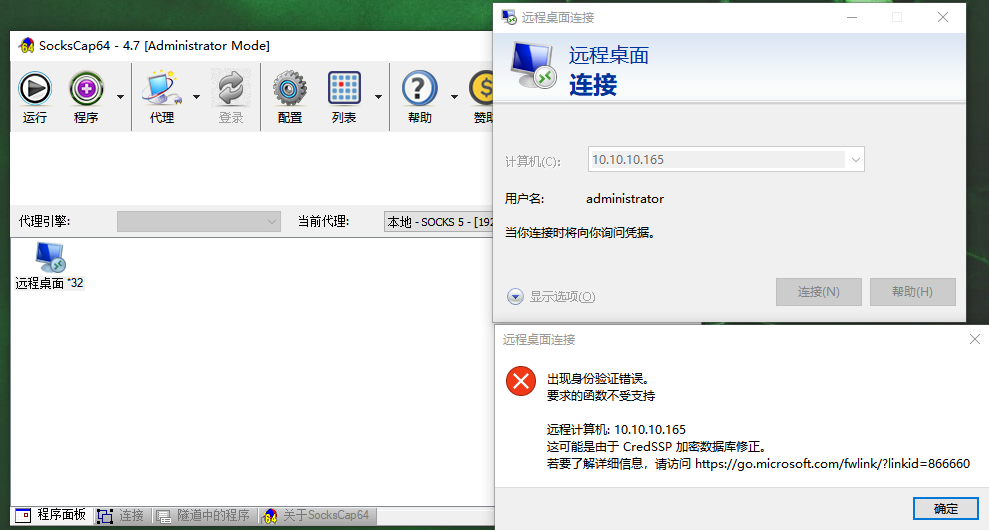The width and height of the screenshot is (989, 530).
Task: Click the CredSSP 加密数据库修正 text line
Action: tap(657, 447)
